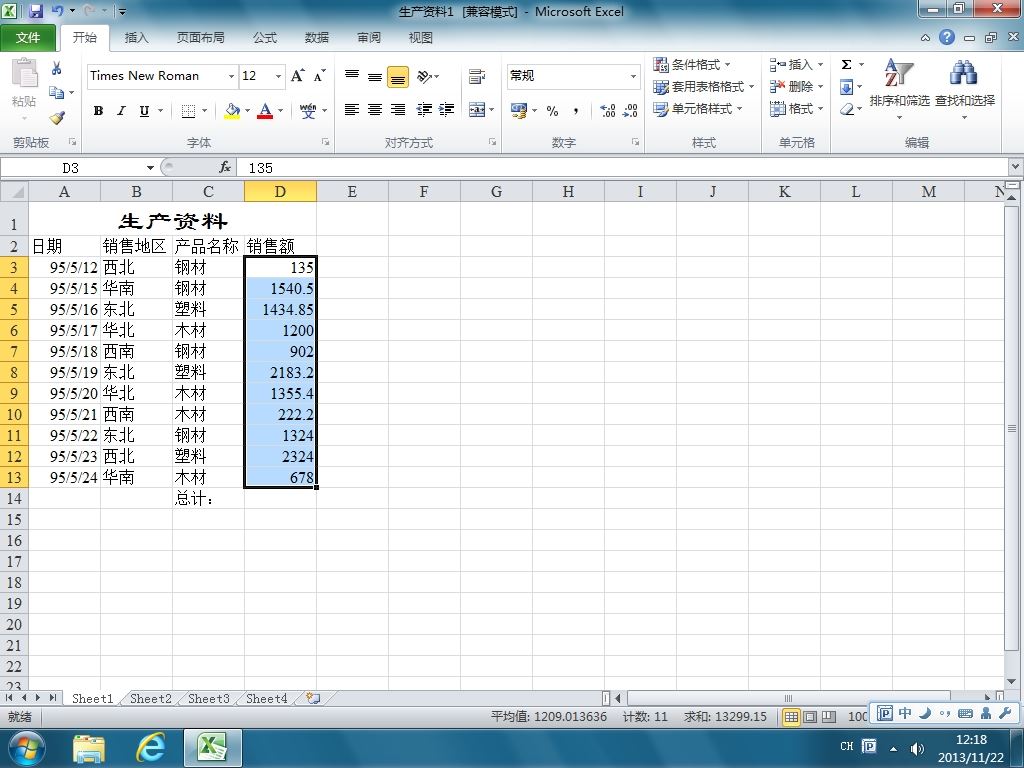The height and width of the screenshot is (768, 1024).
Task: Open Sort and Filter (排序和筛选)
Action: 899,89
